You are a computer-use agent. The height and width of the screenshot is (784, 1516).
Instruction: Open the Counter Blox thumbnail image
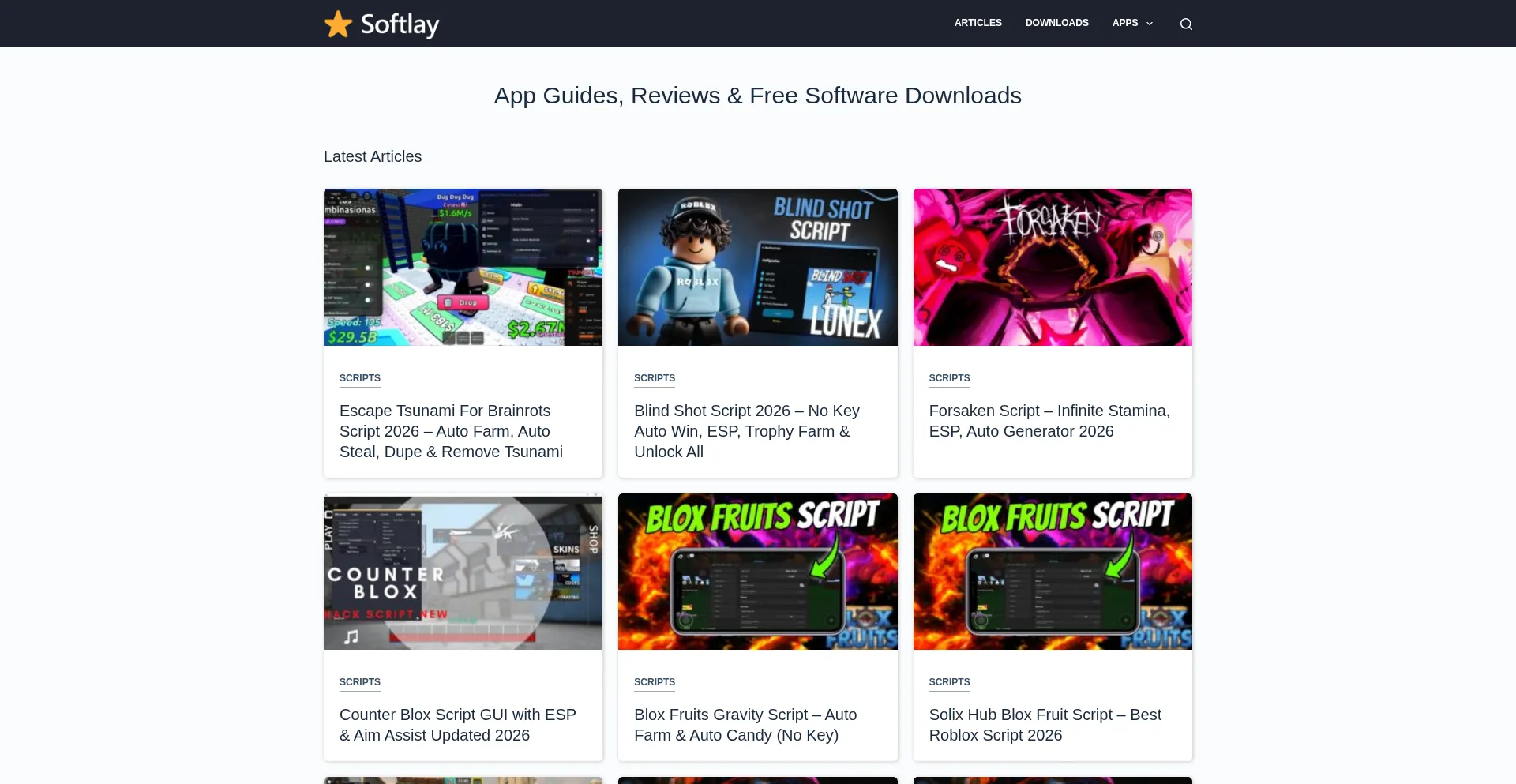pyautogui.click(x=463, y=572)
